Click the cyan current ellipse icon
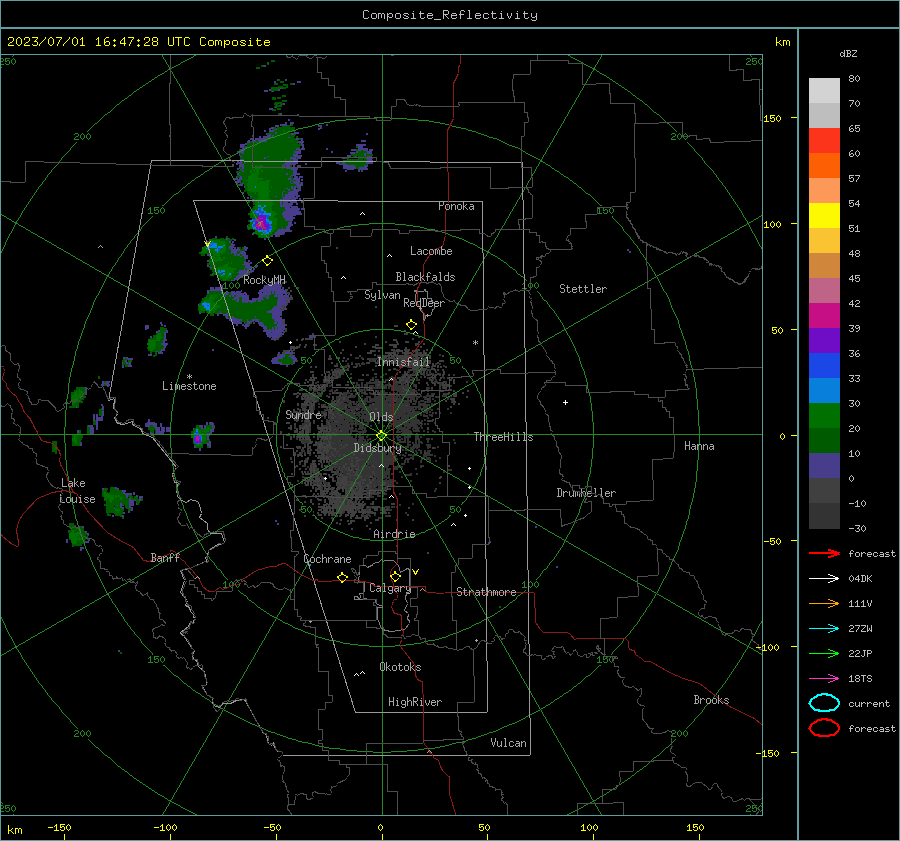 click(824, 703)
